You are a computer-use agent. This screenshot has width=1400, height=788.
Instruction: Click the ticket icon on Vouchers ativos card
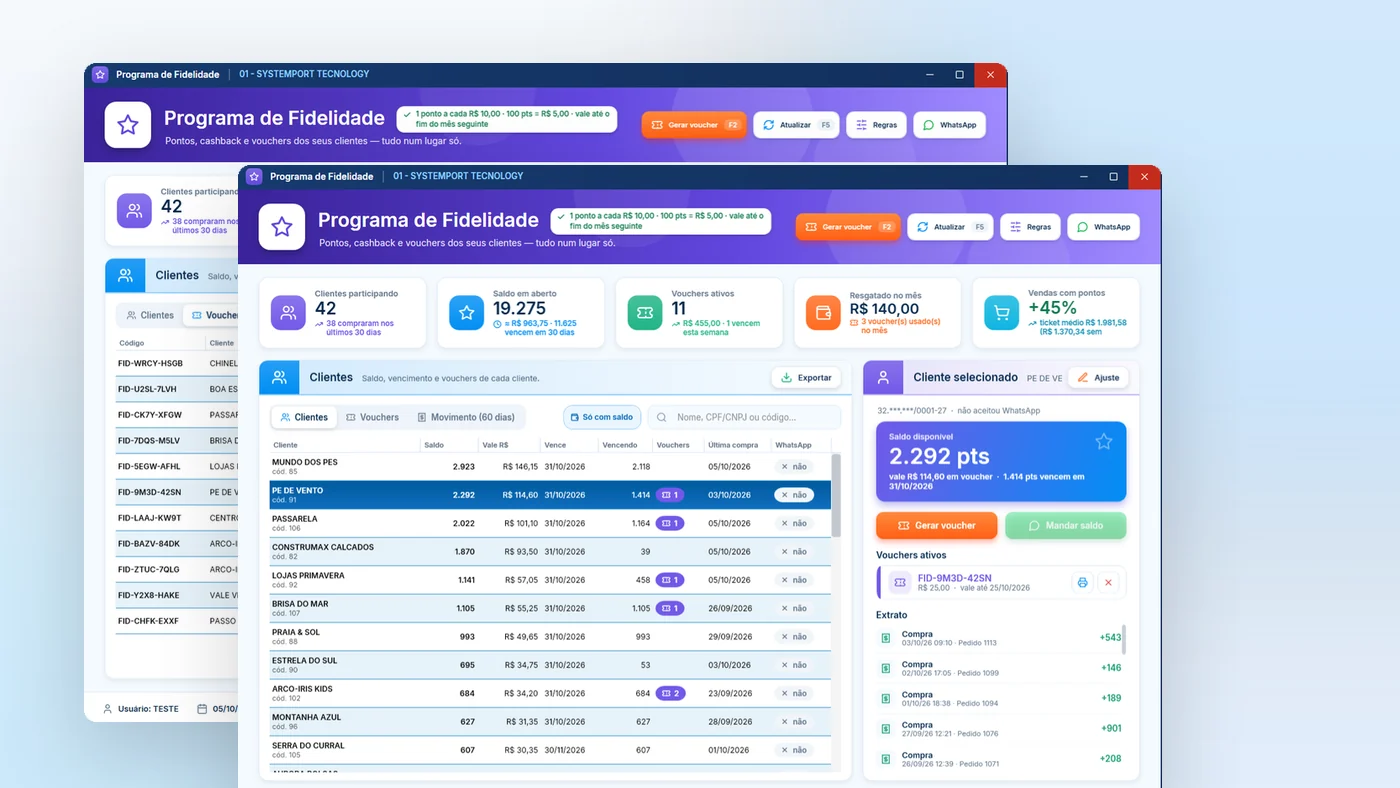[x=645, y=313]
